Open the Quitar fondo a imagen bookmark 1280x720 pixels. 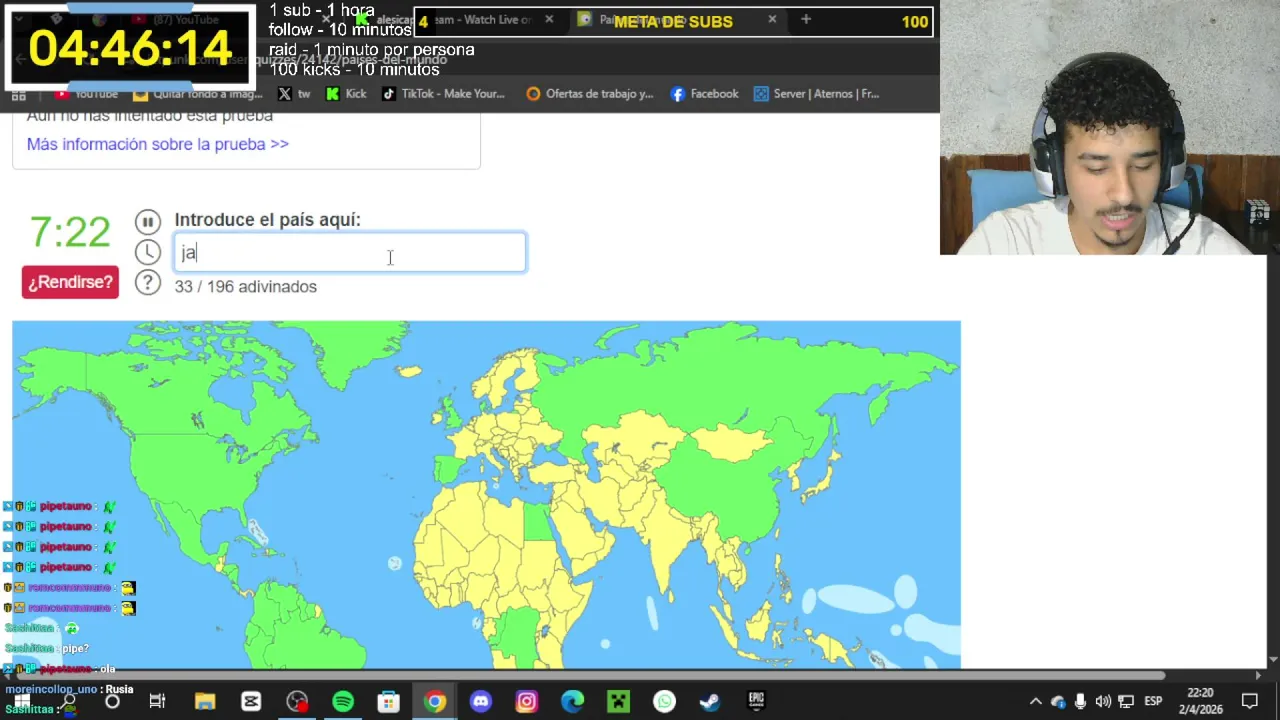[197, 94]
